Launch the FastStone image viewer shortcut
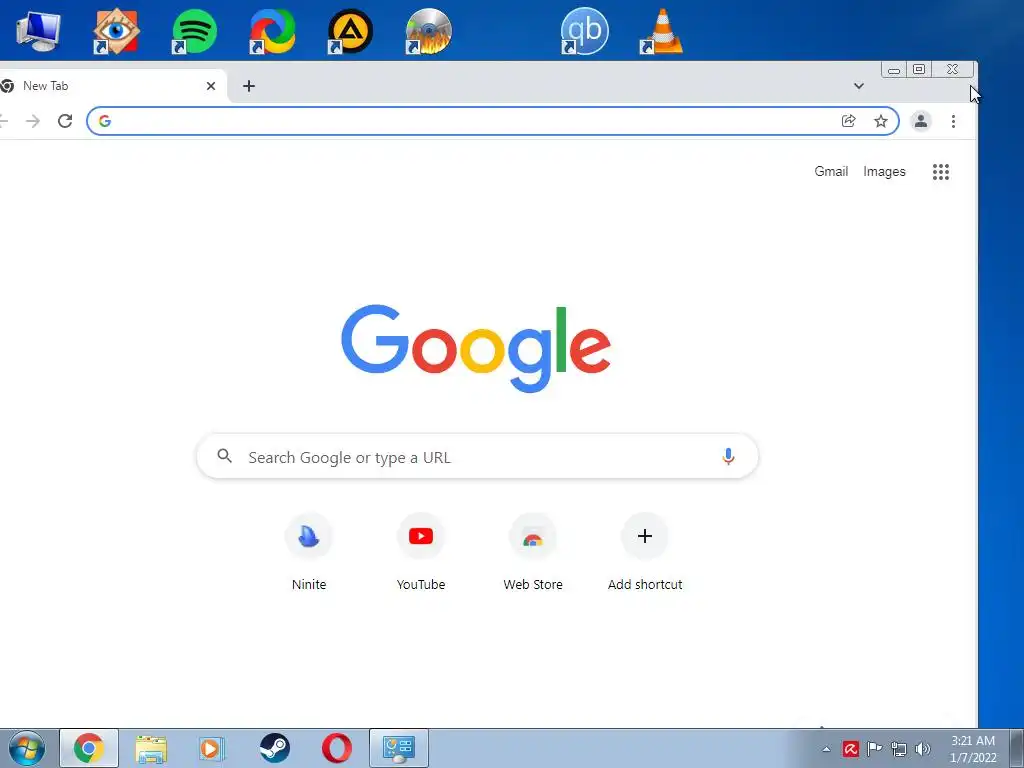Viewport: 1024px width, 768px height. (116, 31)
